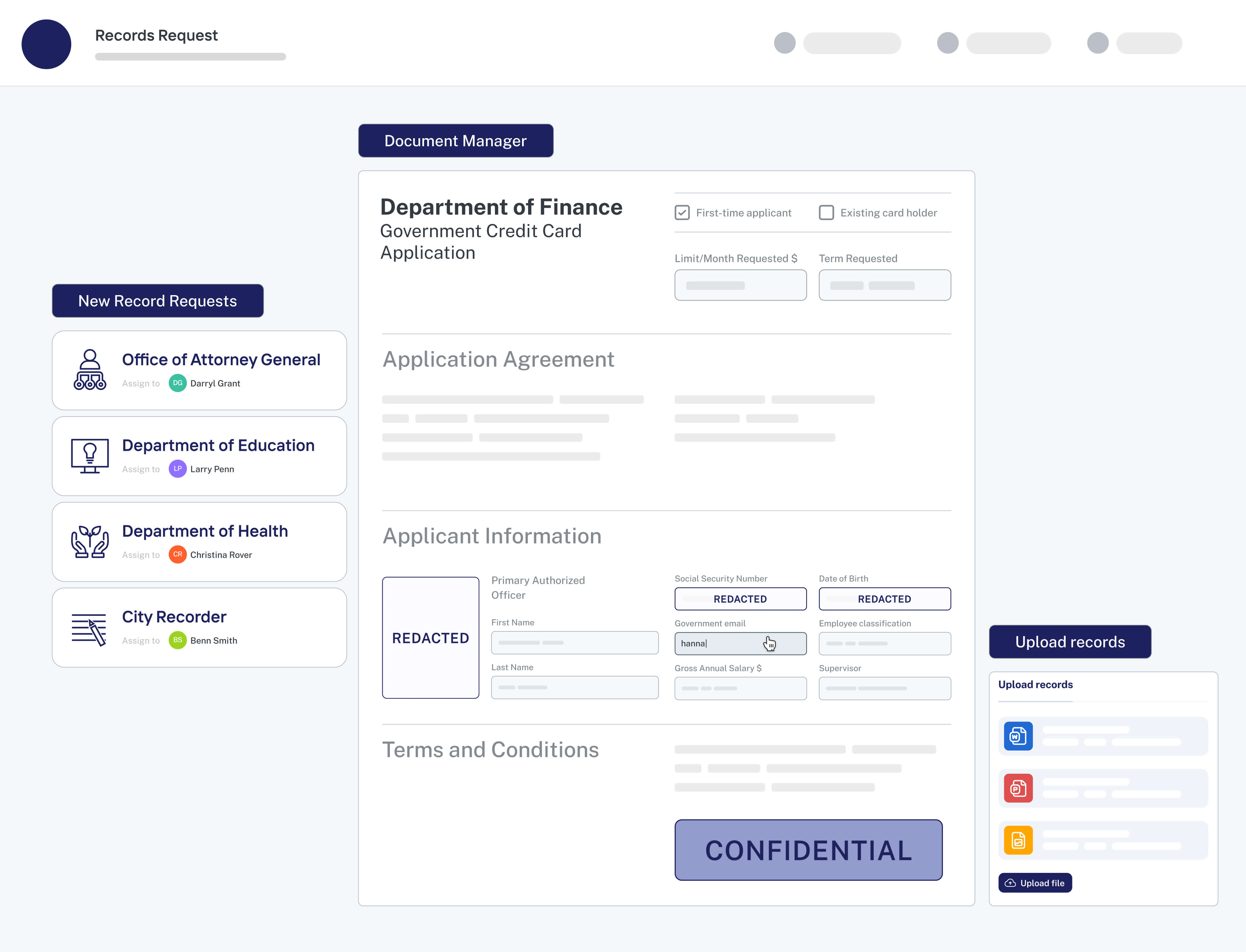Click the Supervisor field

[x=884, y=688]
